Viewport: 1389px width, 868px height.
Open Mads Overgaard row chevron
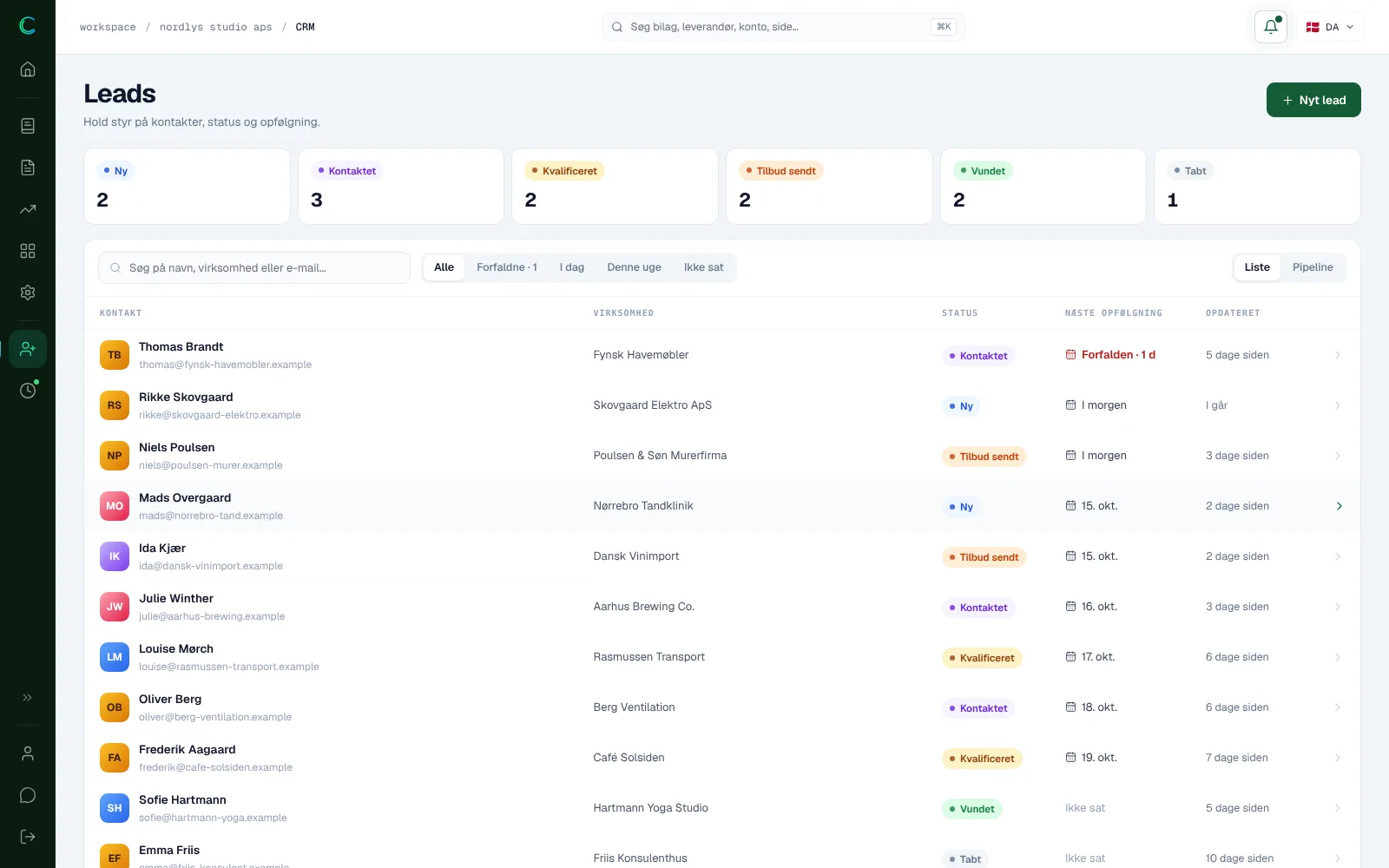click(1339, 506)
